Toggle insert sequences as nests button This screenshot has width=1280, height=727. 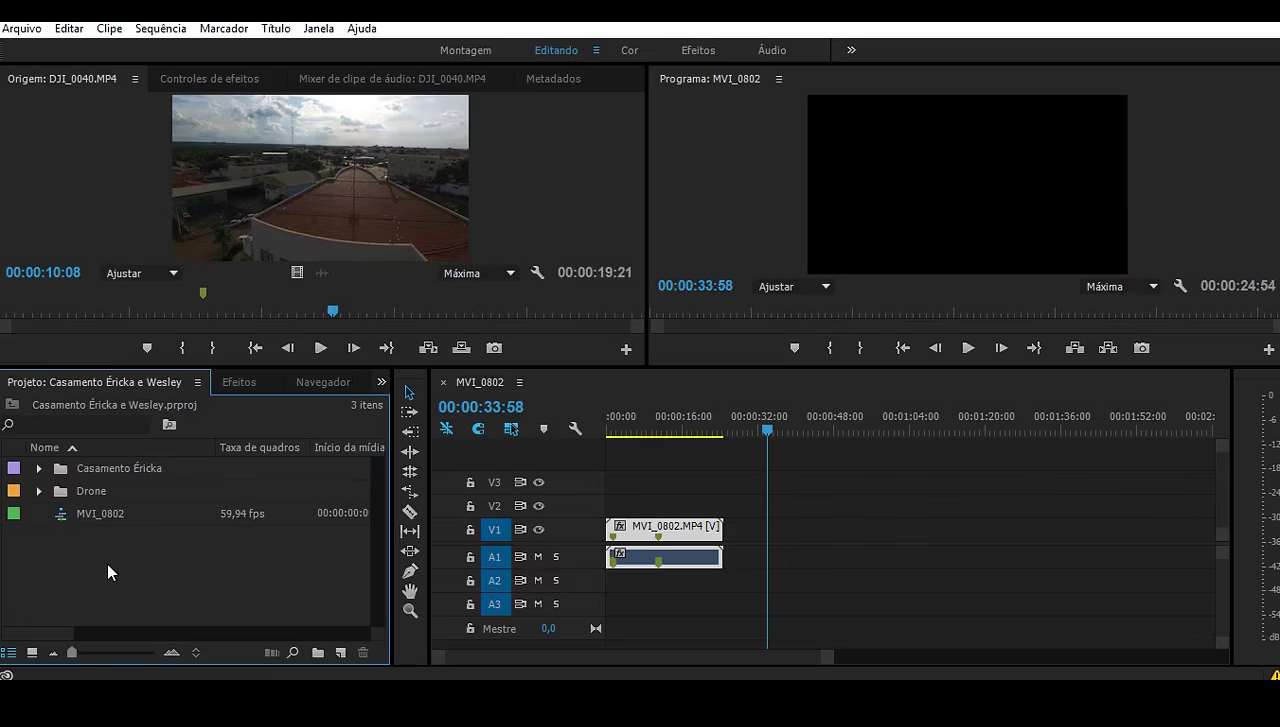447,429
